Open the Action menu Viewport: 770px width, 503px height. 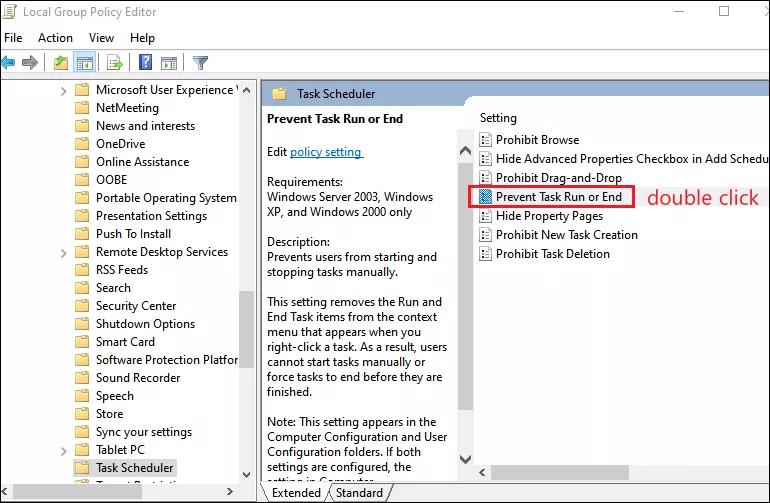tap(55, 38)
